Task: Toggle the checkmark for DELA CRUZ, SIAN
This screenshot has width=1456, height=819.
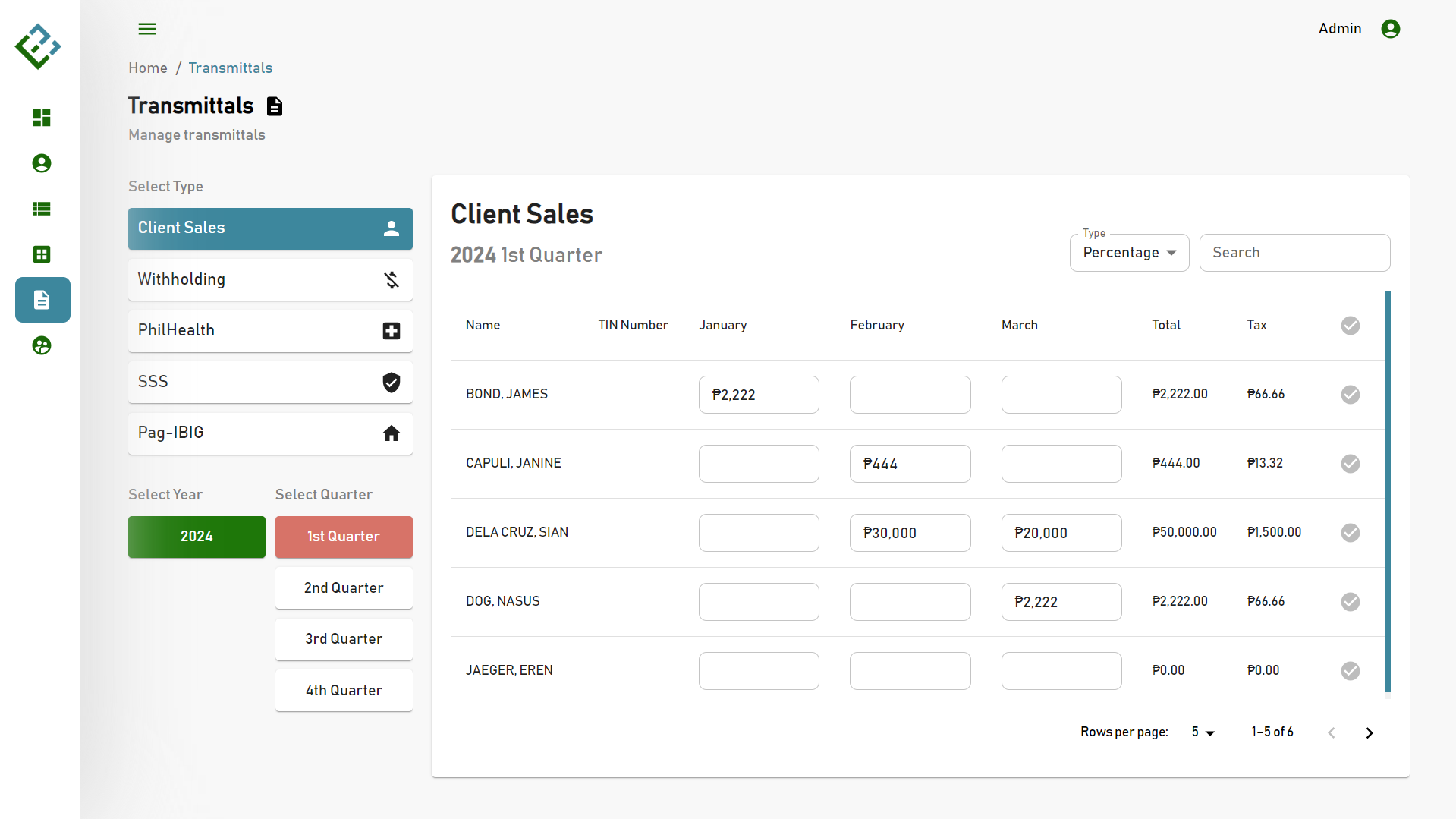Action: point(1350,533)
